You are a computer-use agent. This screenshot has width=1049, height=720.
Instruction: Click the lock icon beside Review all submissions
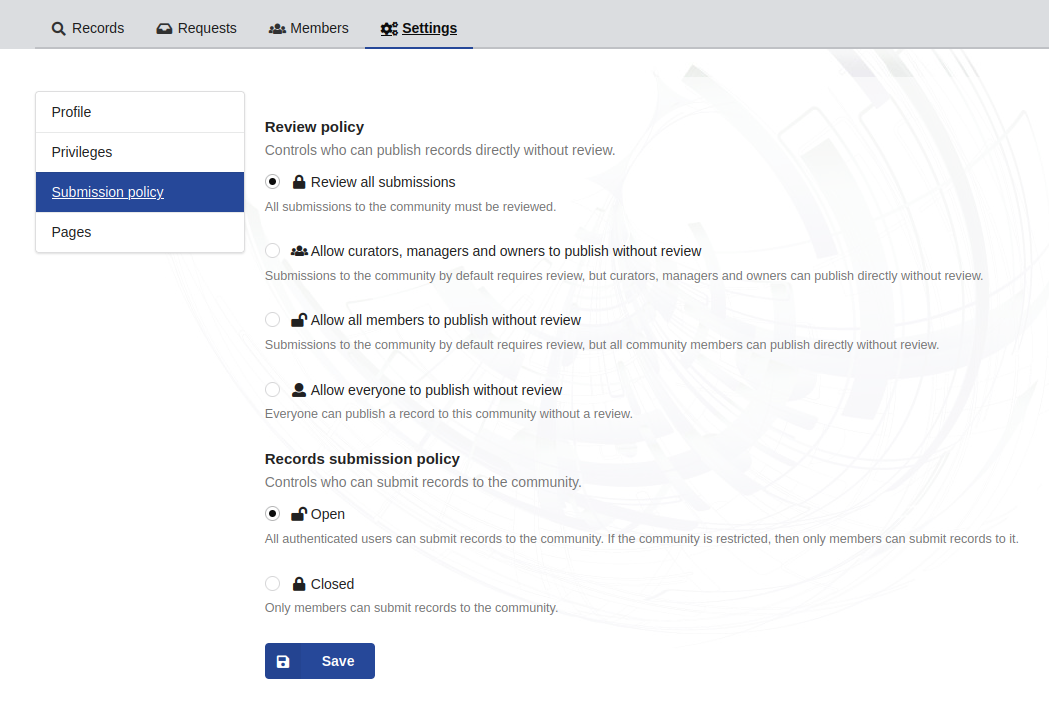297,181
